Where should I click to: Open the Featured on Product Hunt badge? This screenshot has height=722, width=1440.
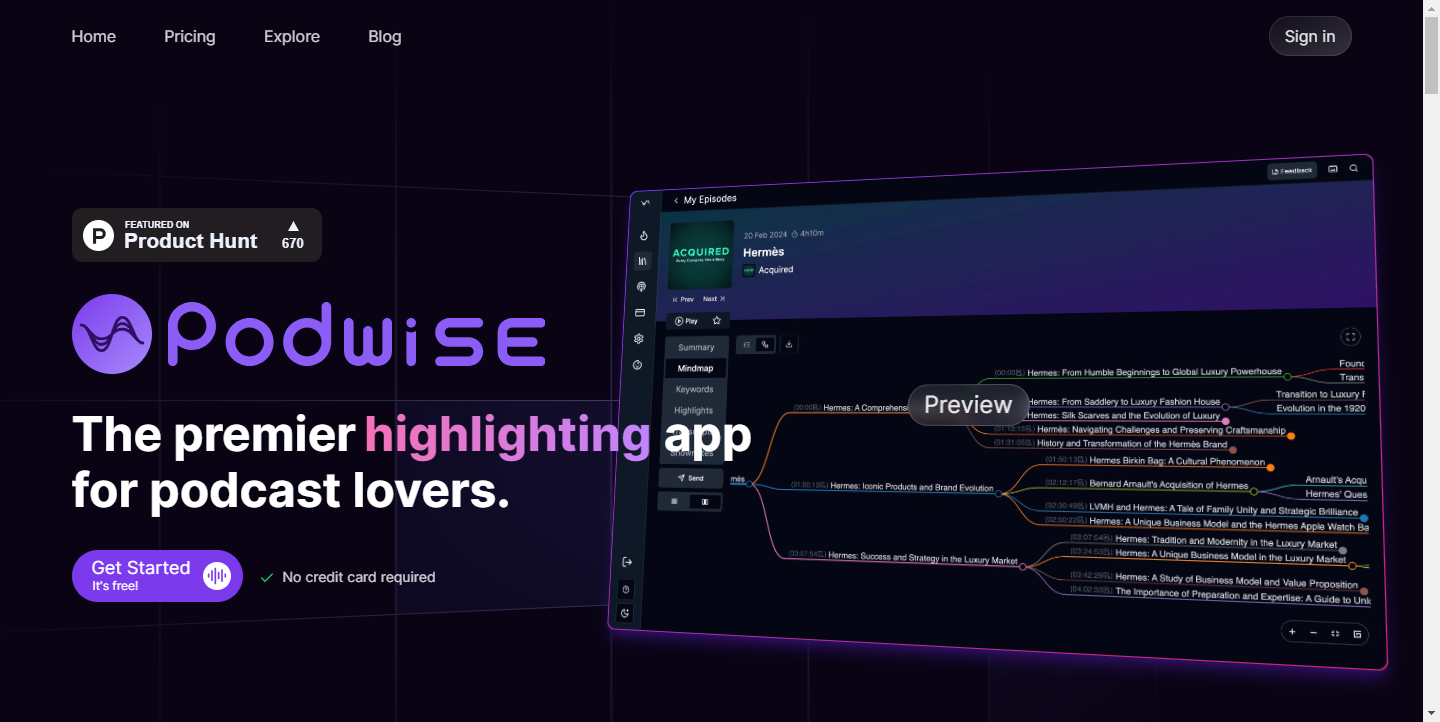[x=197, y=235]
